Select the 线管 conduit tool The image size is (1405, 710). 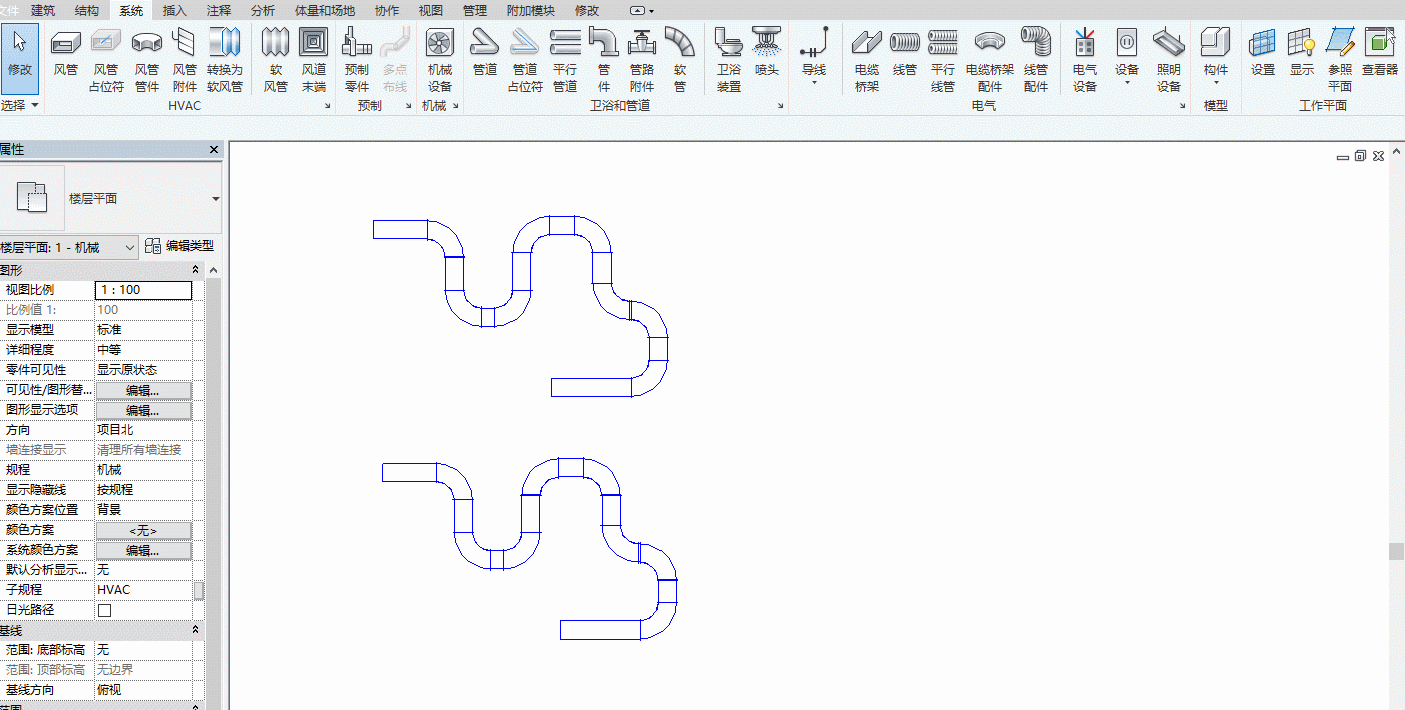coord(905,52)
